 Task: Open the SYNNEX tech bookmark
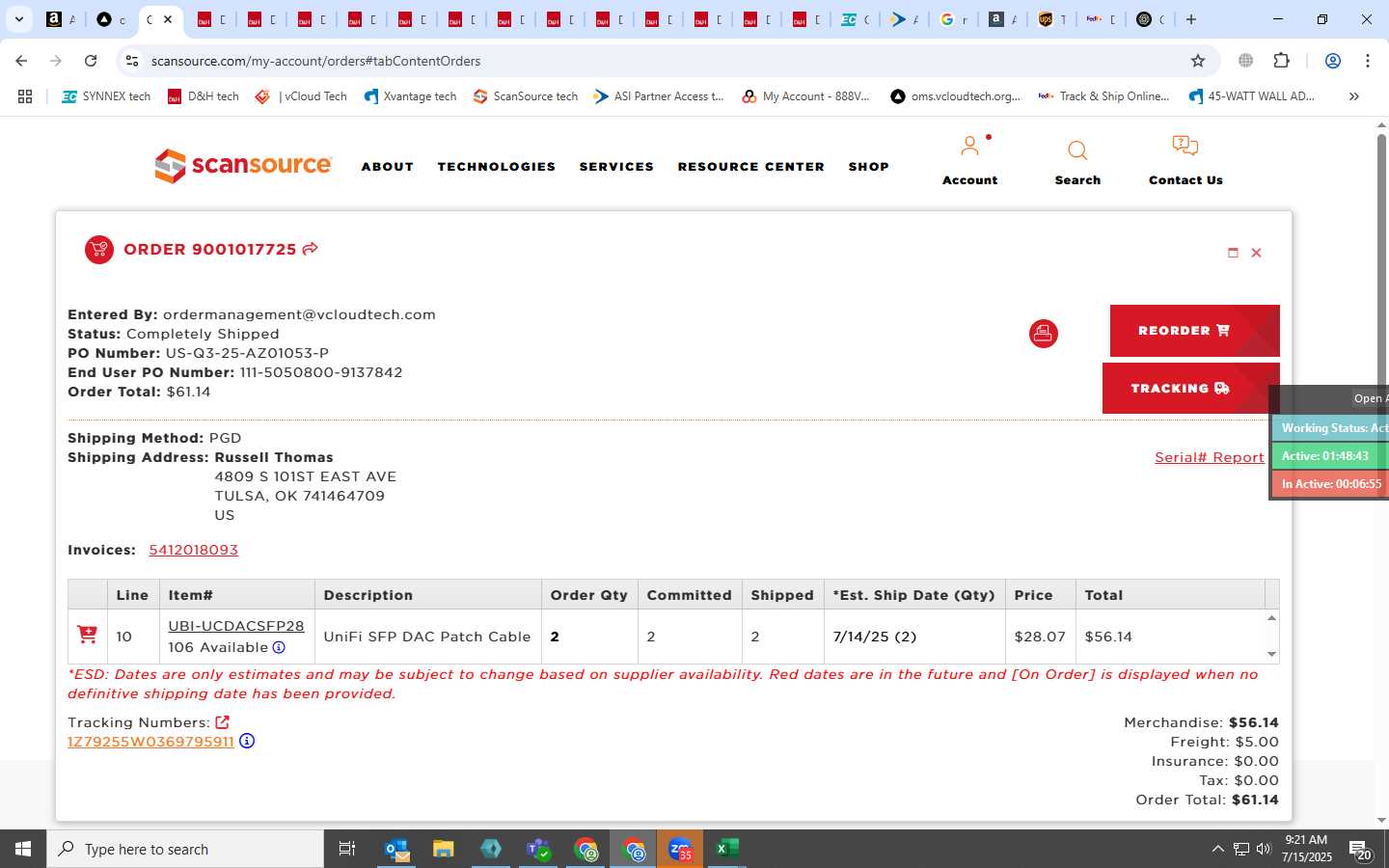click(106, 96)
